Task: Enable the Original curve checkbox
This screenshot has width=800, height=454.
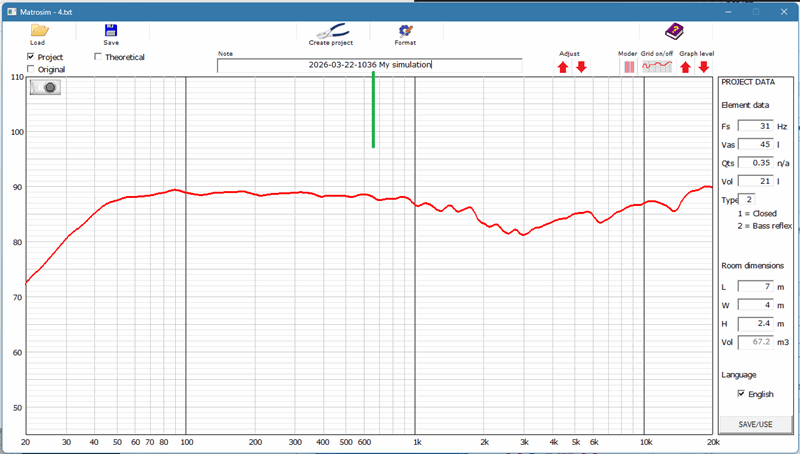Action: pos(30,70)
